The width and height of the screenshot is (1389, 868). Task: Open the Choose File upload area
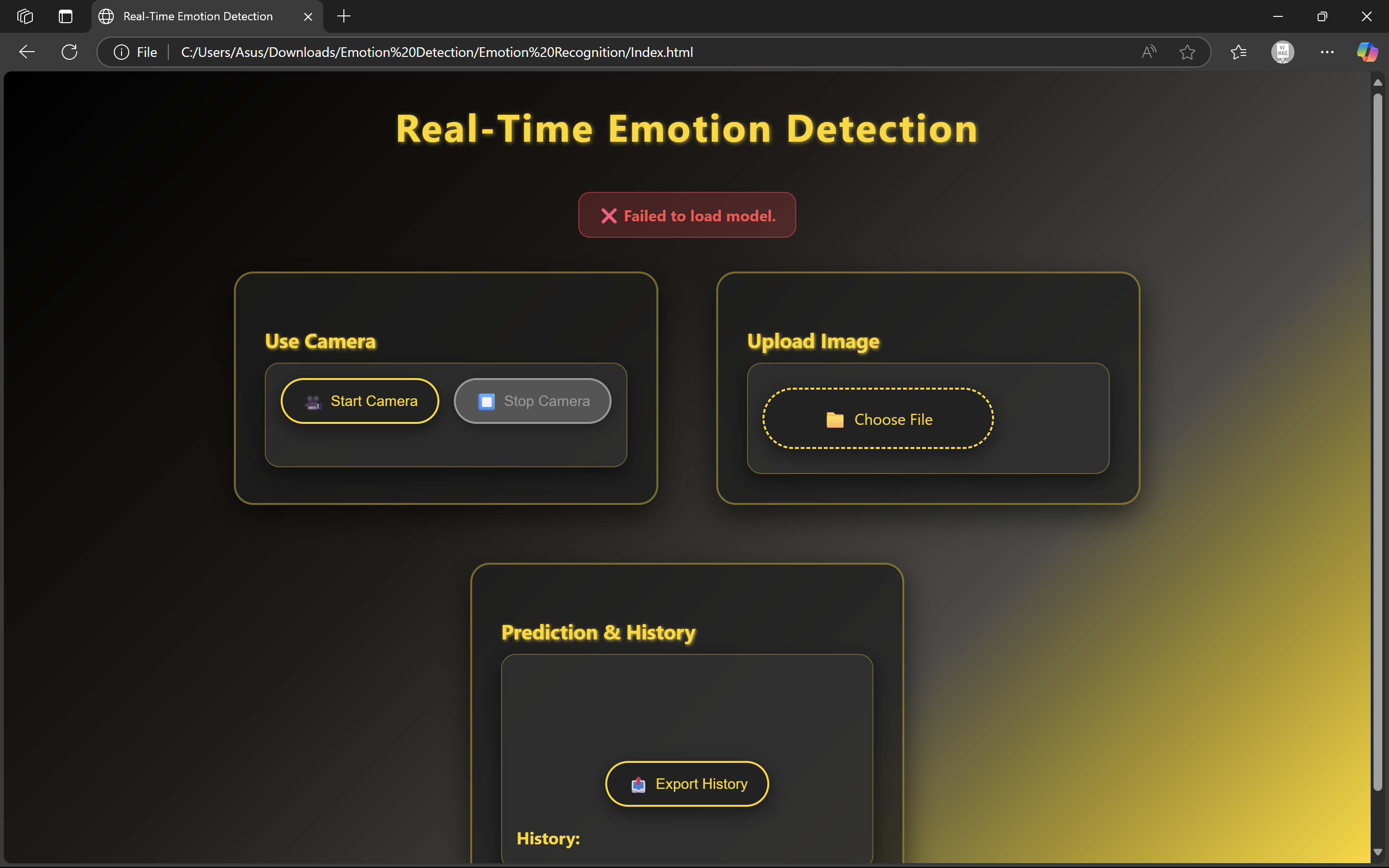pos(878,419)
